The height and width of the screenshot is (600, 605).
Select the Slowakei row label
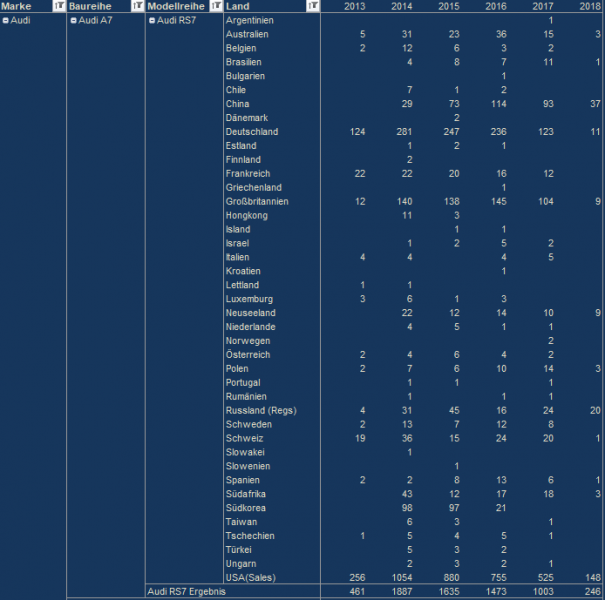tap(245, 452)
